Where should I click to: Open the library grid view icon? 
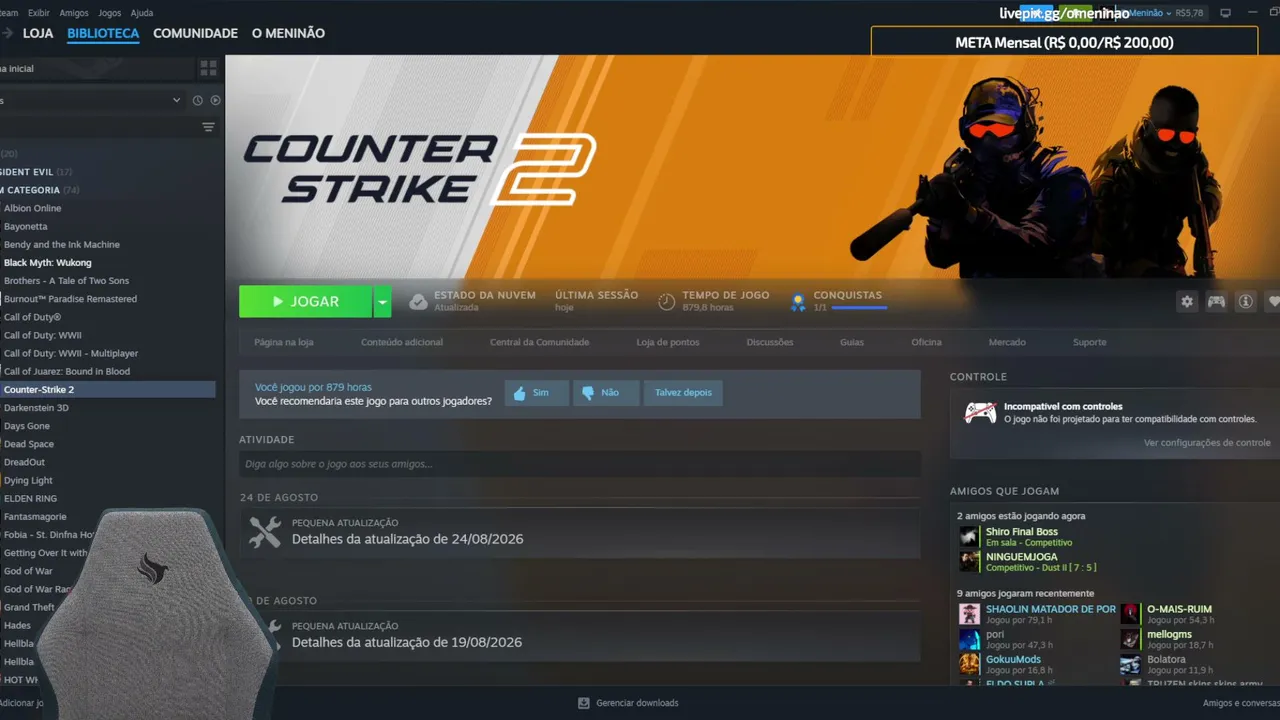[208, 68]
